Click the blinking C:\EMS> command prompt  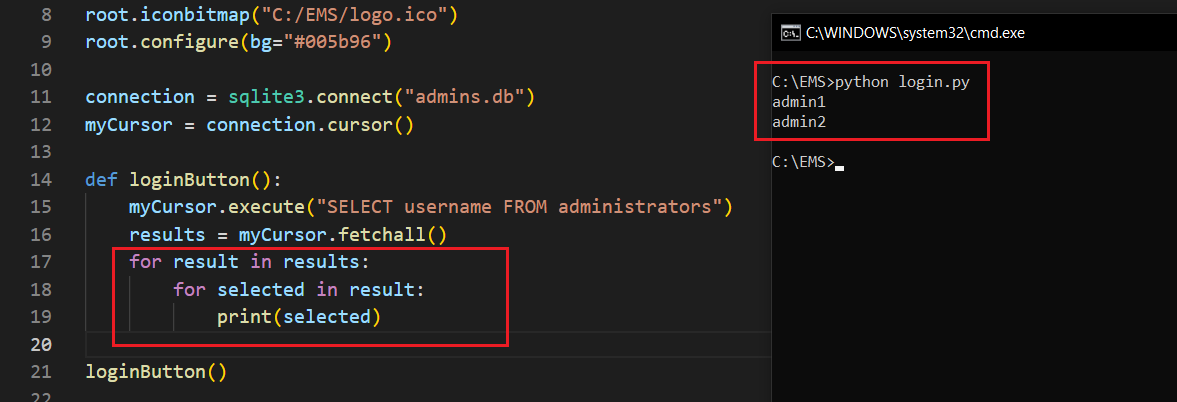(803, 162)
